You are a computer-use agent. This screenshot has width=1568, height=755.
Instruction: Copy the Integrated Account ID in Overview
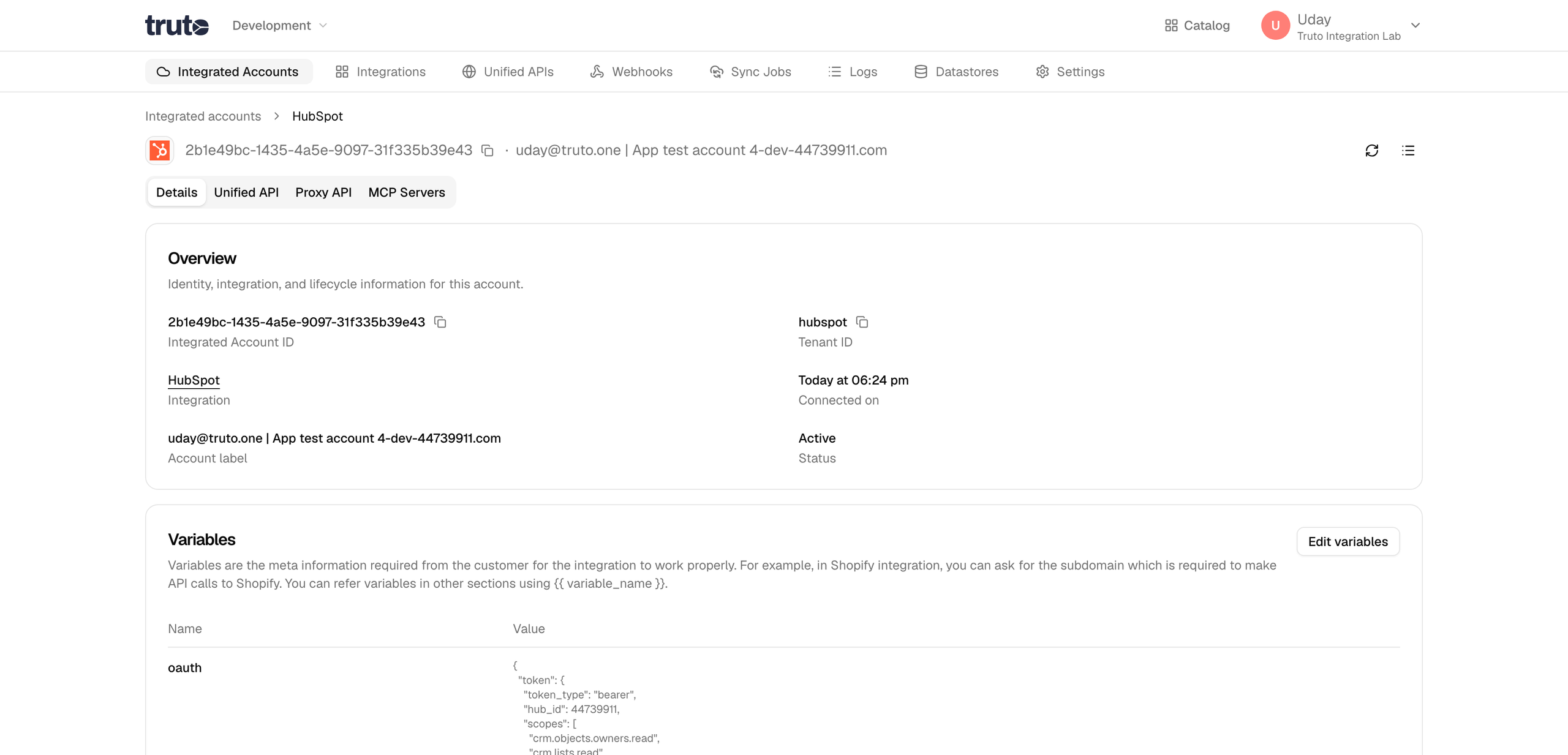coord(440,322)
